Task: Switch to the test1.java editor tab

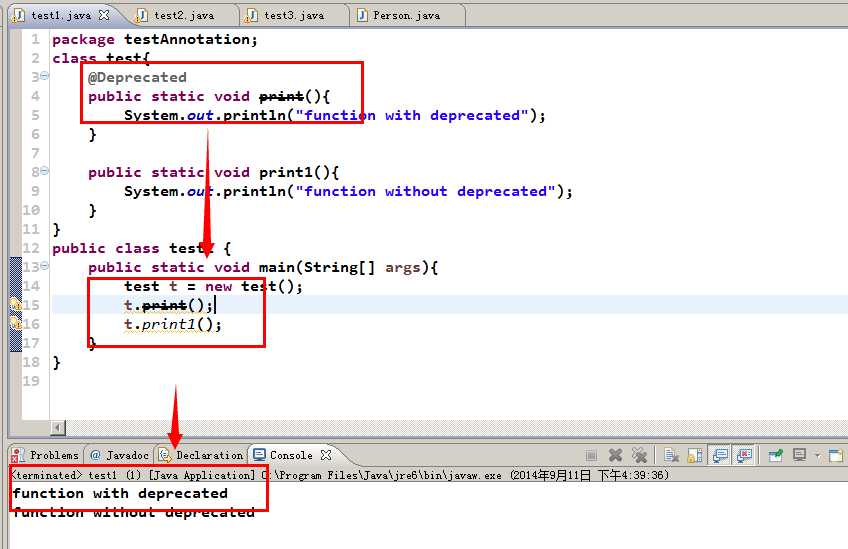Action: pos(61,16)
